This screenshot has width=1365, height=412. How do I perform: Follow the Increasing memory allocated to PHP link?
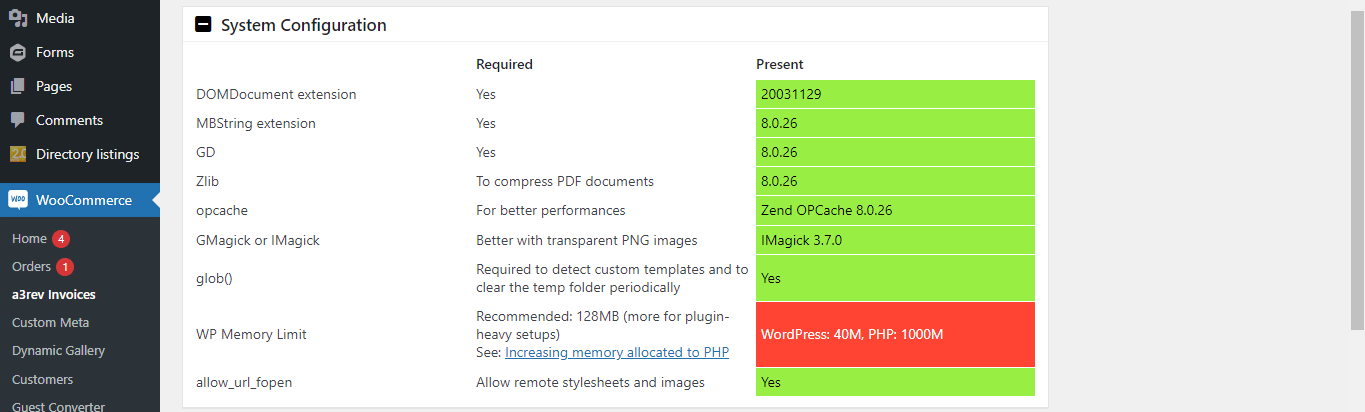tap(617, 352)
